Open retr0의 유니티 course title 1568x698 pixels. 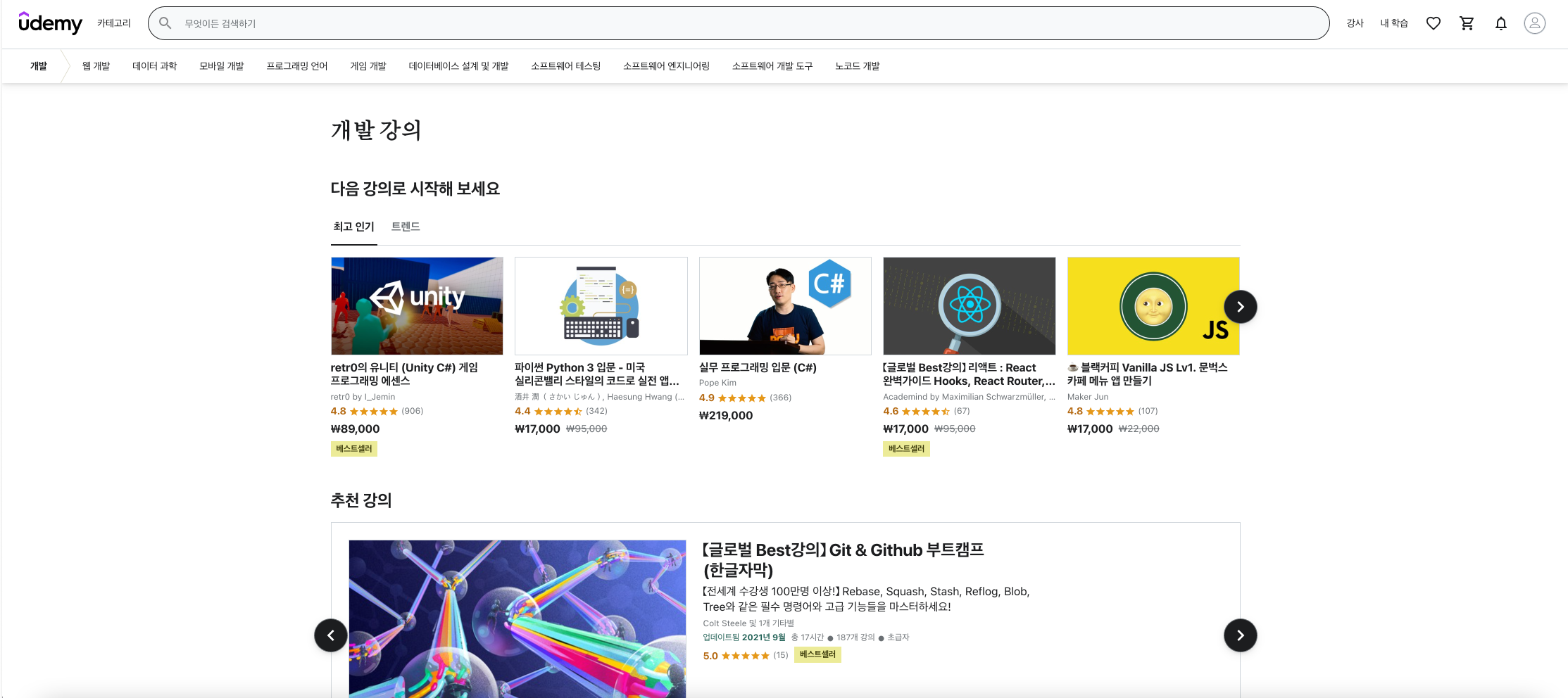404,374
